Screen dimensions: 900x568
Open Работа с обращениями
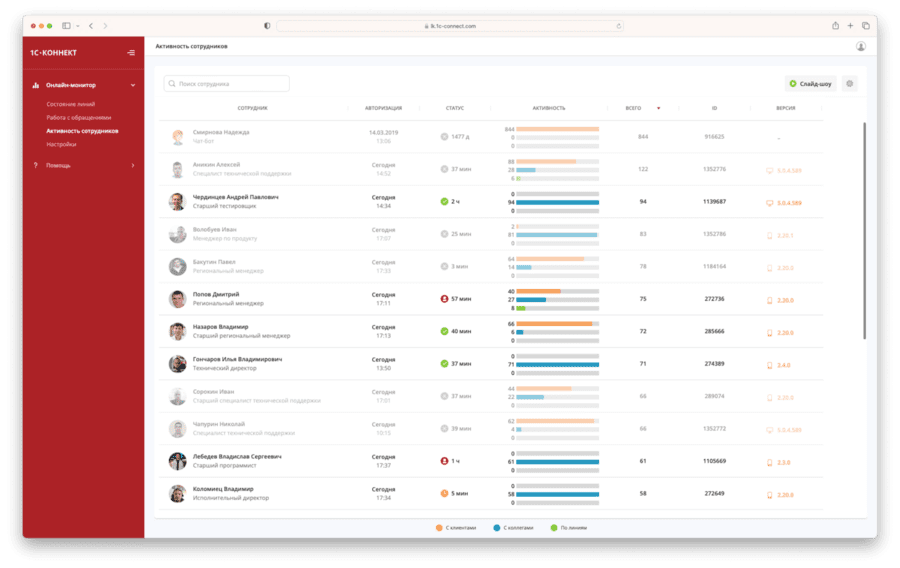(x=79, y=118)
